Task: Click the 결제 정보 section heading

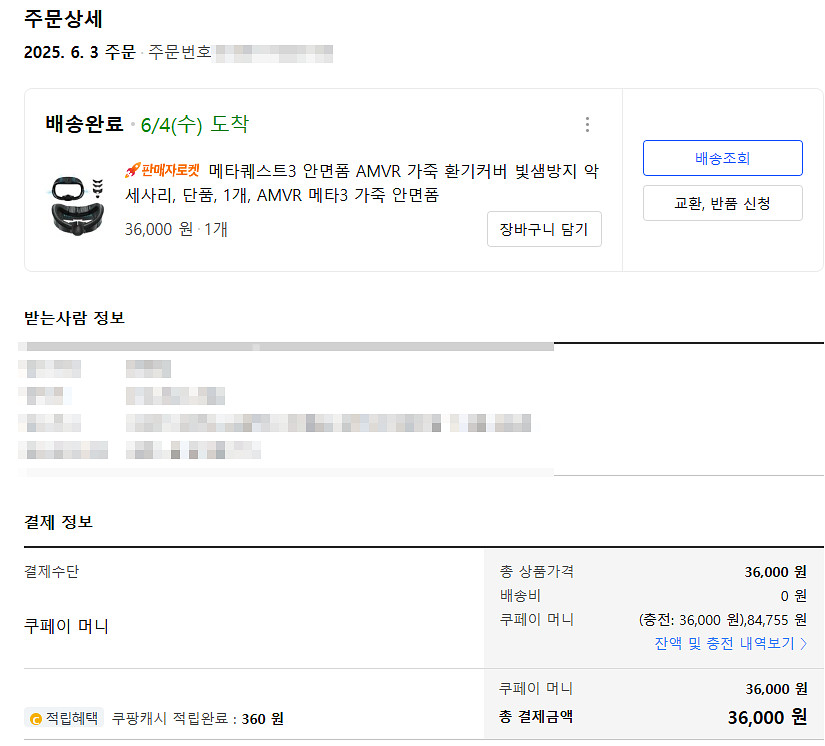Action: [x=58, y=522]
